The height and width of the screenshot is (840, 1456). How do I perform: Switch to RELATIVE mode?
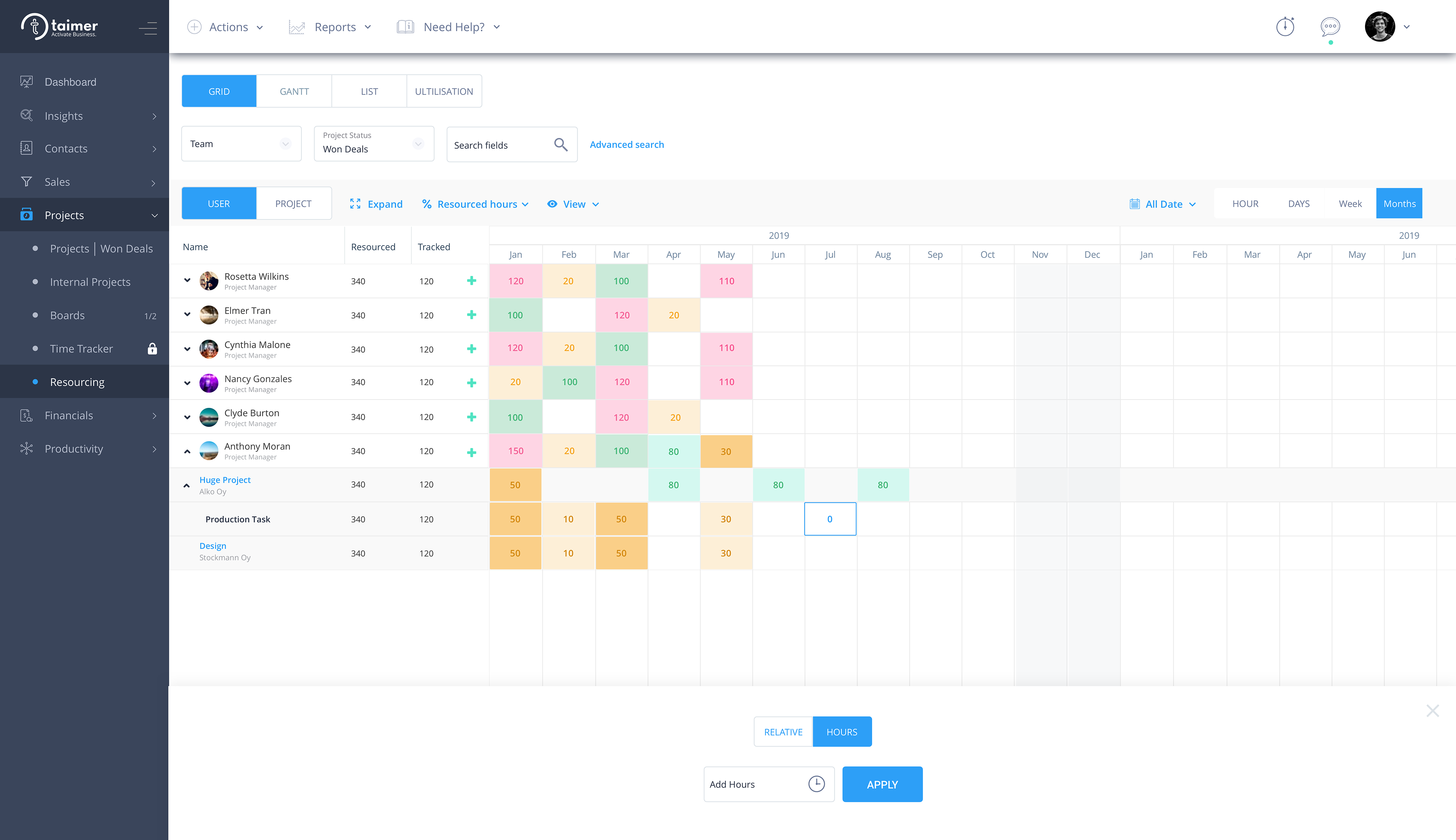783,732
